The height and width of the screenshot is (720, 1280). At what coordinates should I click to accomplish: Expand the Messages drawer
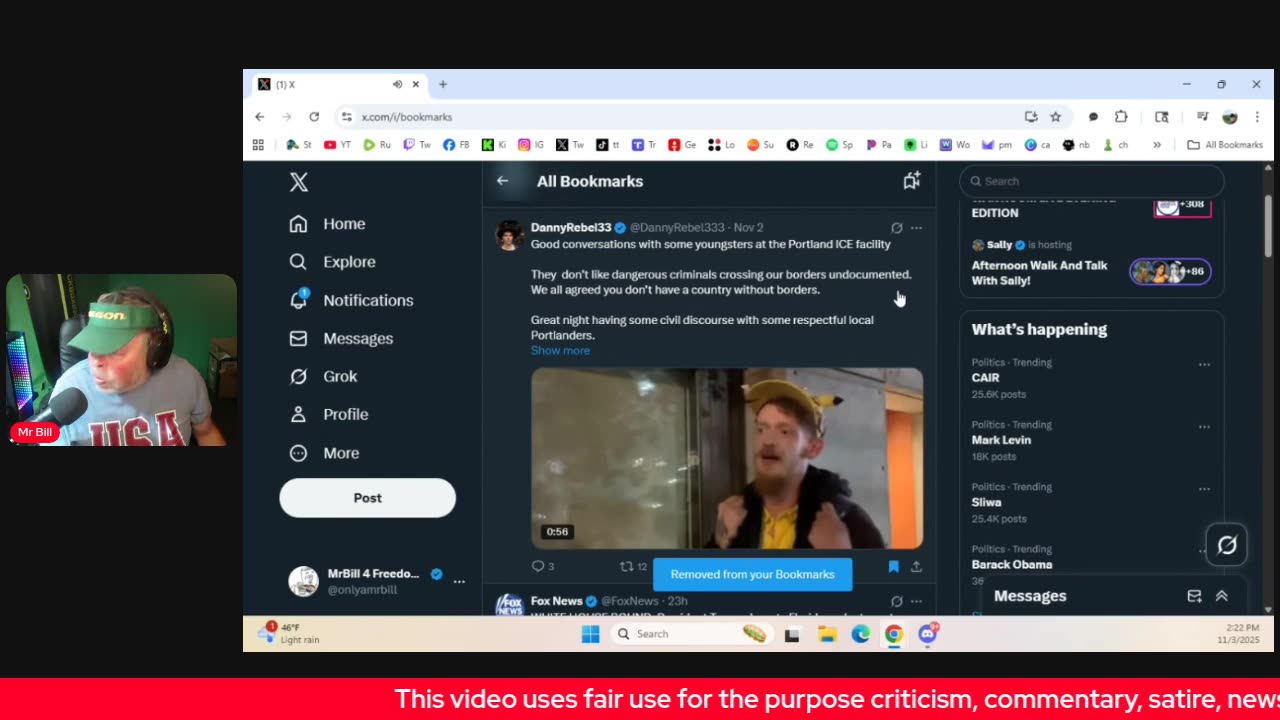(1221, 596)
